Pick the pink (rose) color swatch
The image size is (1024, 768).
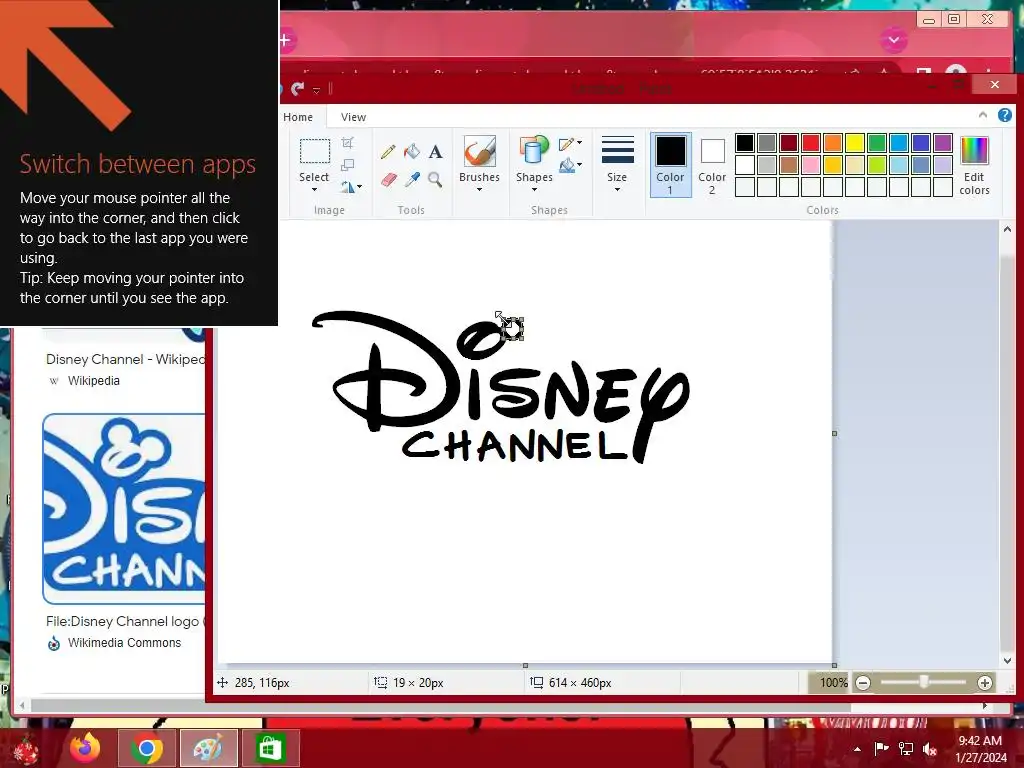(x=810, y=165)
